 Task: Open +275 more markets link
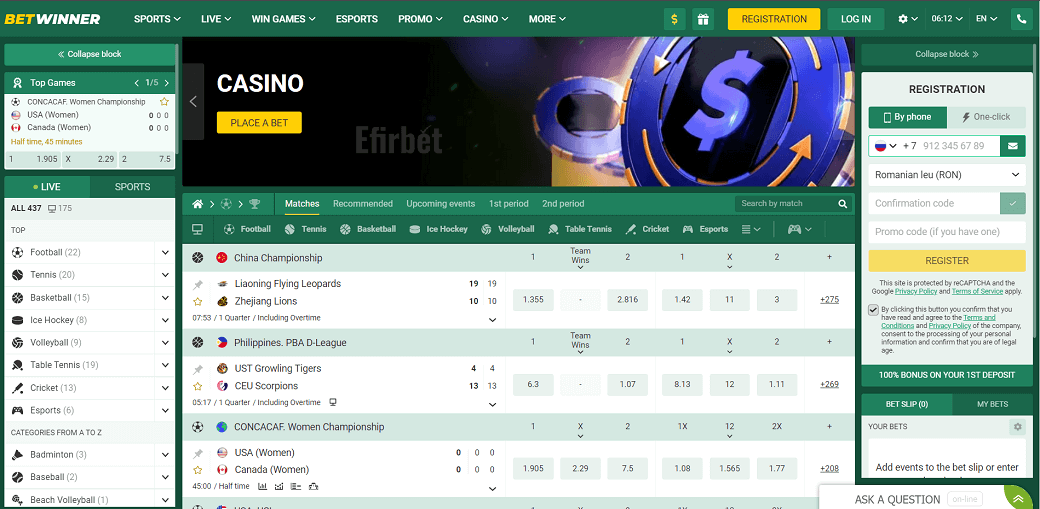tap(829, 300)
